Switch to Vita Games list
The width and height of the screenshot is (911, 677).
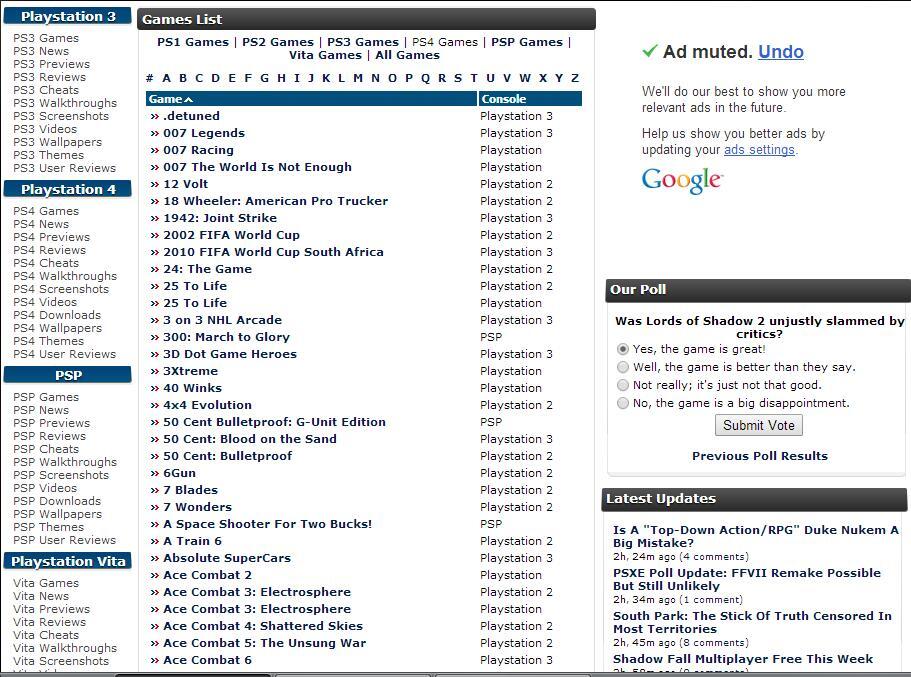tap(325, 55)
